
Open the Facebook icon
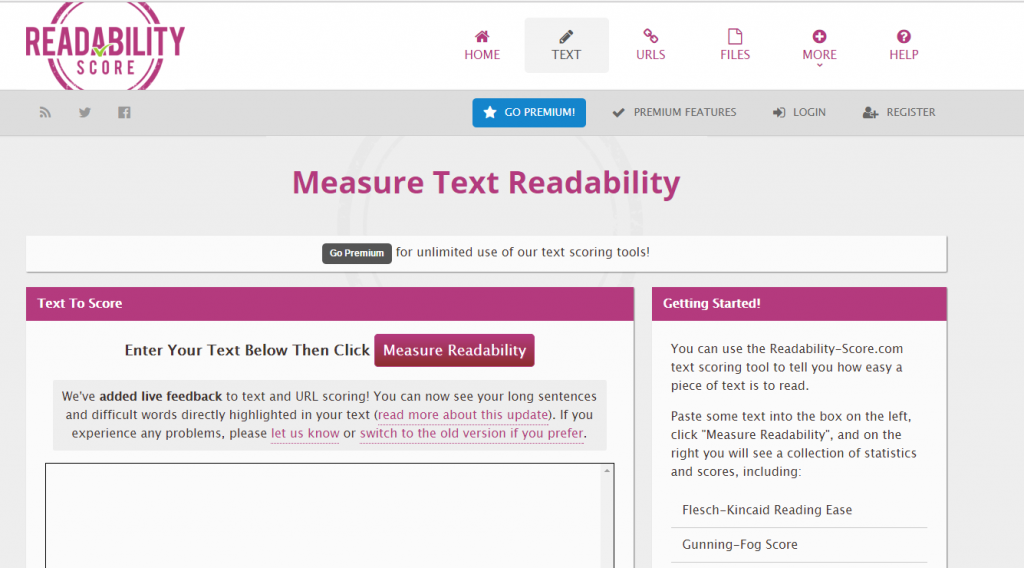(124, 112)
